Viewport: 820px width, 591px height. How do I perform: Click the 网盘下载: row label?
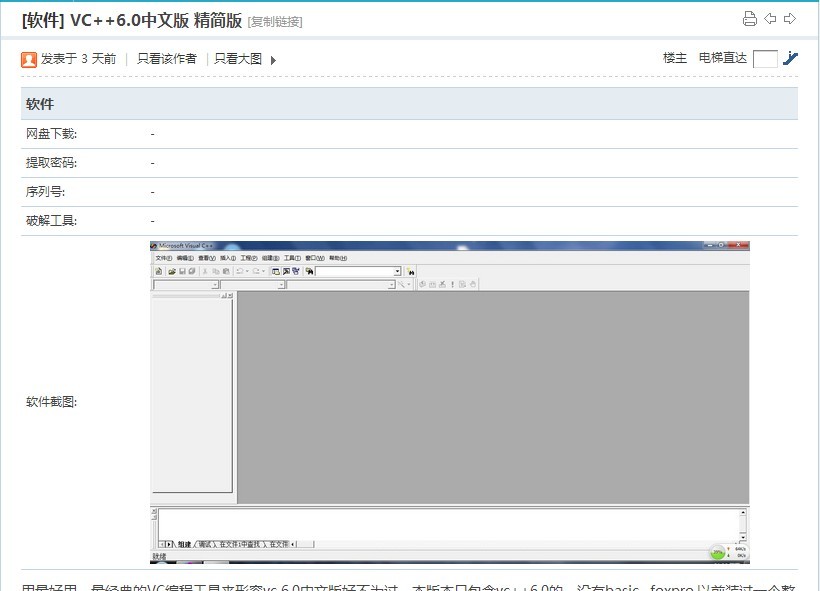pos(51,134)
